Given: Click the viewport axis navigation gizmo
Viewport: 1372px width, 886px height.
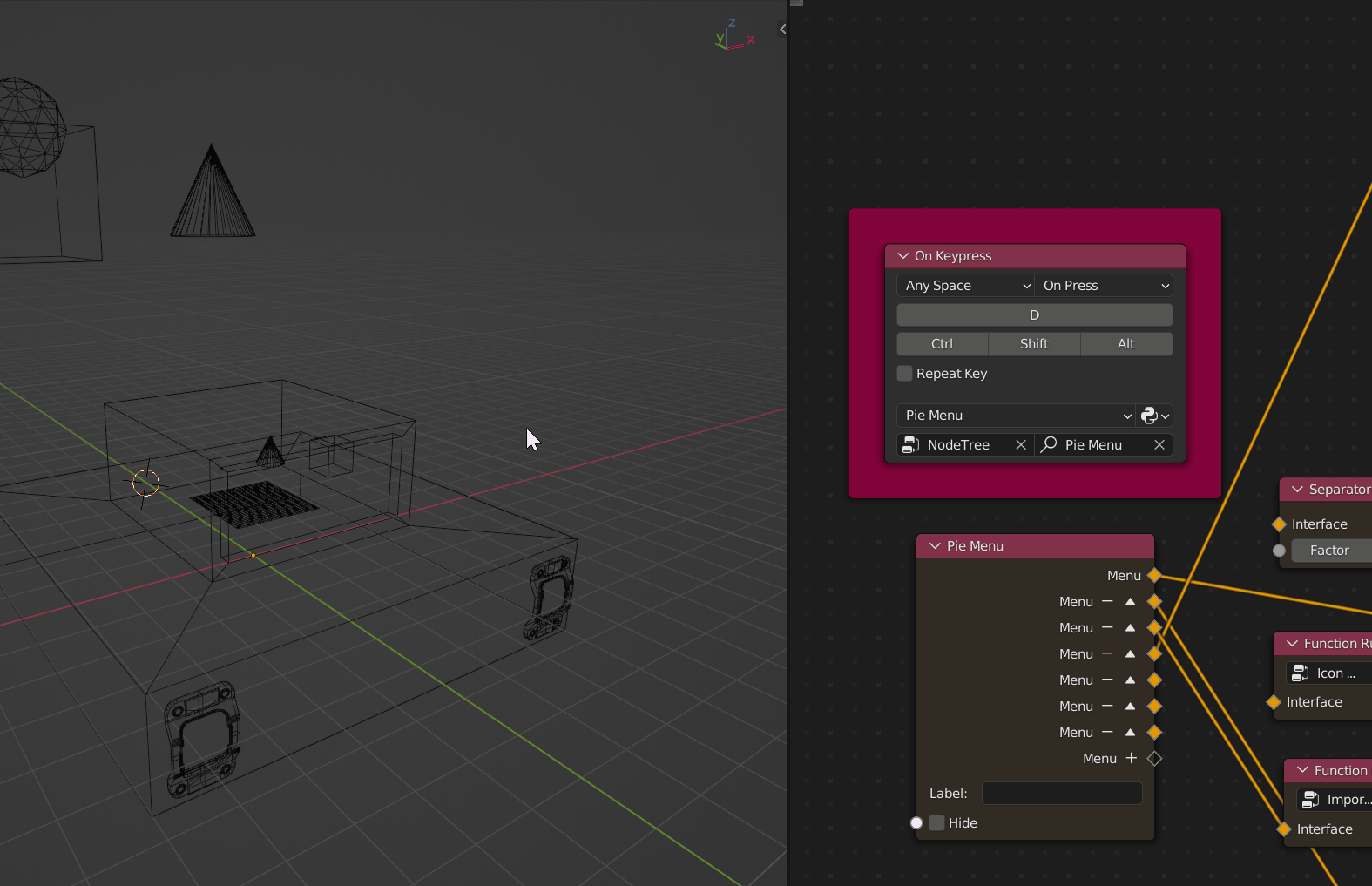Looking at the screenshot, I should point(733,36).
